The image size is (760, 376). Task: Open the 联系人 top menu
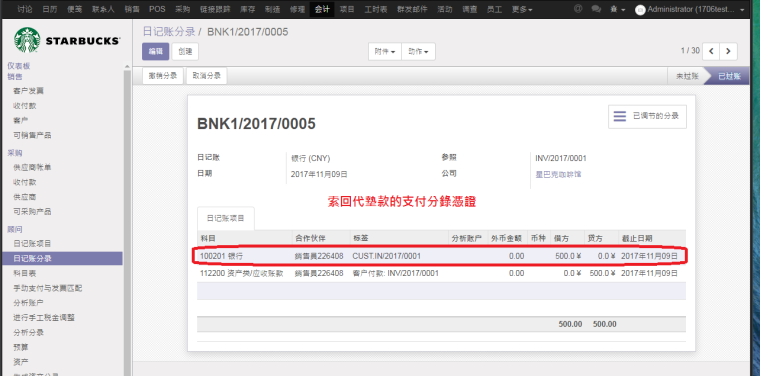[103, 9]
